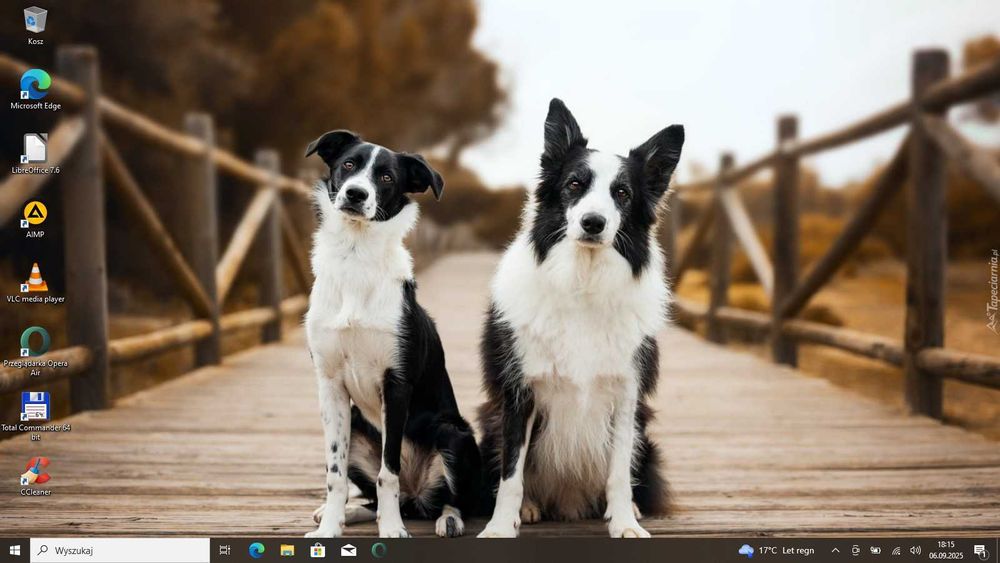The height and width of the screenshot is (563, 1000).
Task: Check the battery status tray icon
Action: point(876,550)
